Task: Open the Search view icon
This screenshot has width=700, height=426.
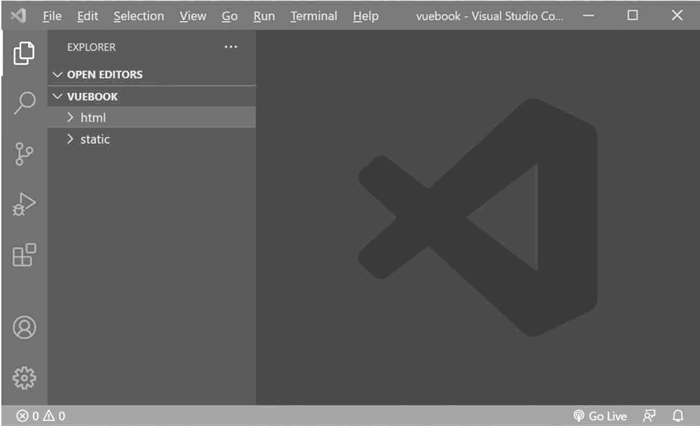Action: click(24, 103)
